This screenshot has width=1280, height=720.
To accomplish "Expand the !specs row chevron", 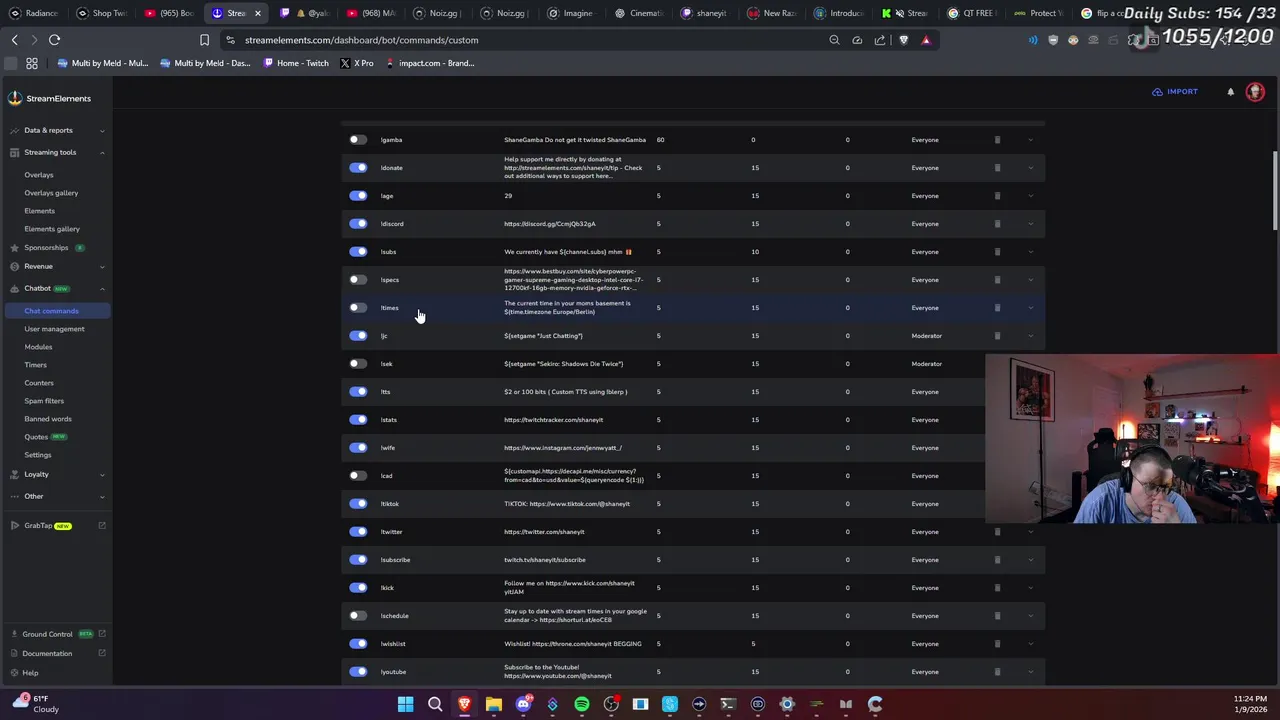I will click(1030, 280).
